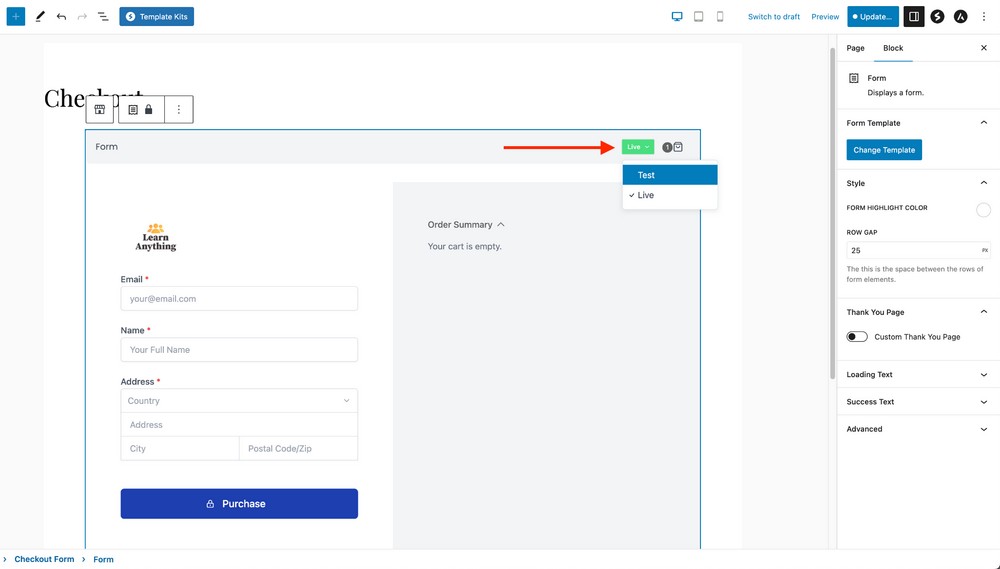Expand the Success Text panel
This screenshot has width=1000, height=569.
(917, 402)
